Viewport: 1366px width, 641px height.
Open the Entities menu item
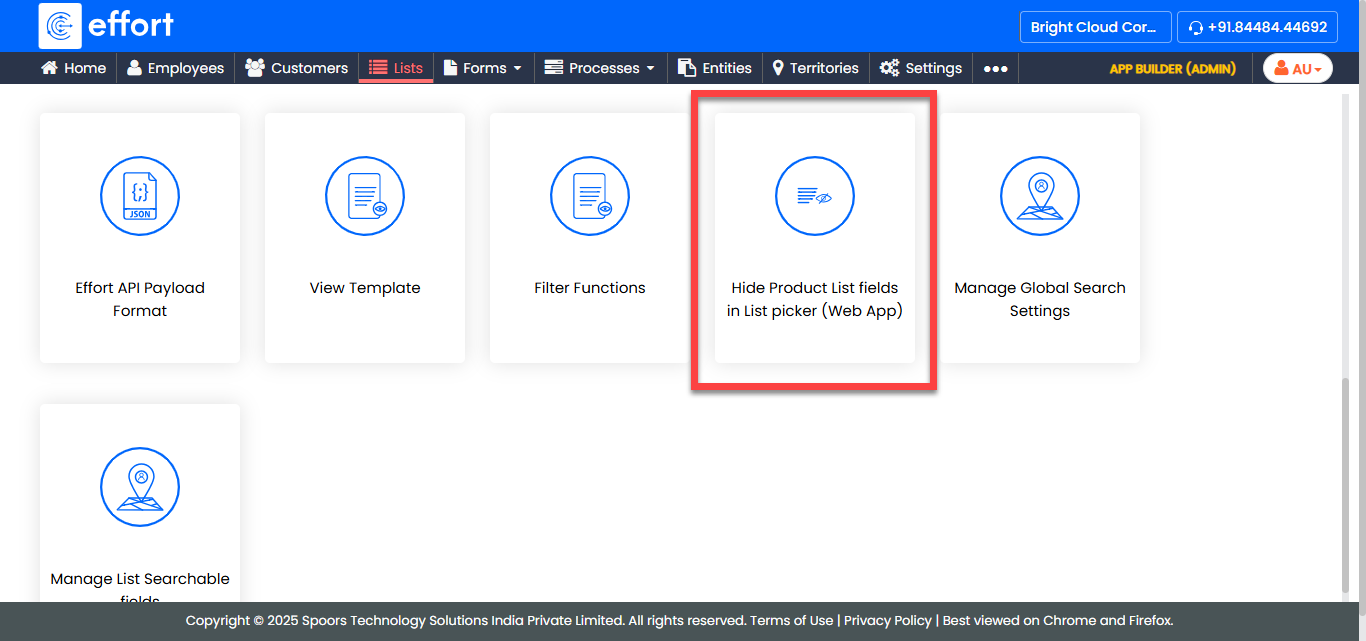(x=715, y=69)
